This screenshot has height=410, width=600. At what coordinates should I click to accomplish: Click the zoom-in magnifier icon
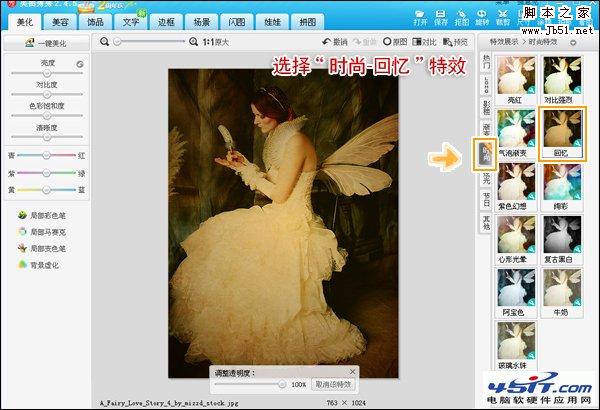pos(194,42)
